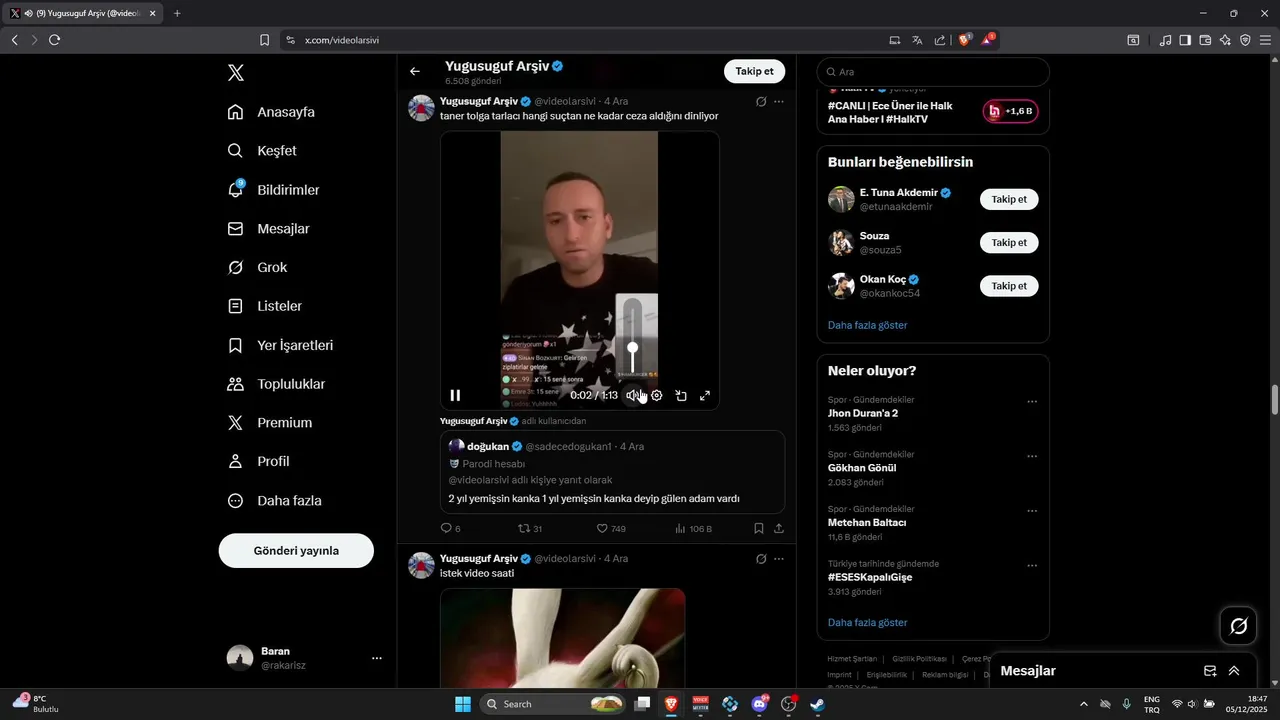View analytics showing 106 B views
This screenshot has height=720, width=1280.
[x=693, y=528]
